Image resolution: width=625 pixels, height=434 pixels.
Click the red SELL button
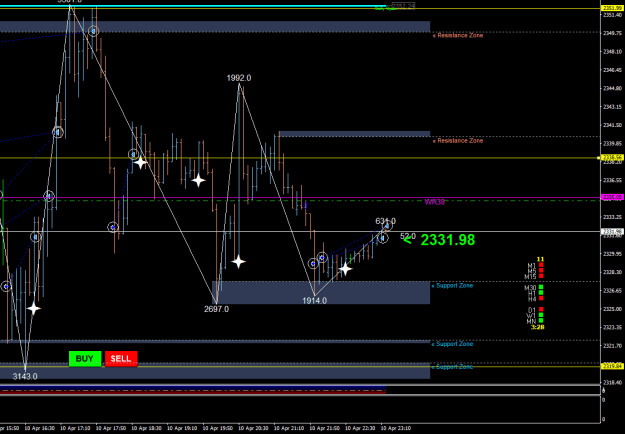point(121,359)
